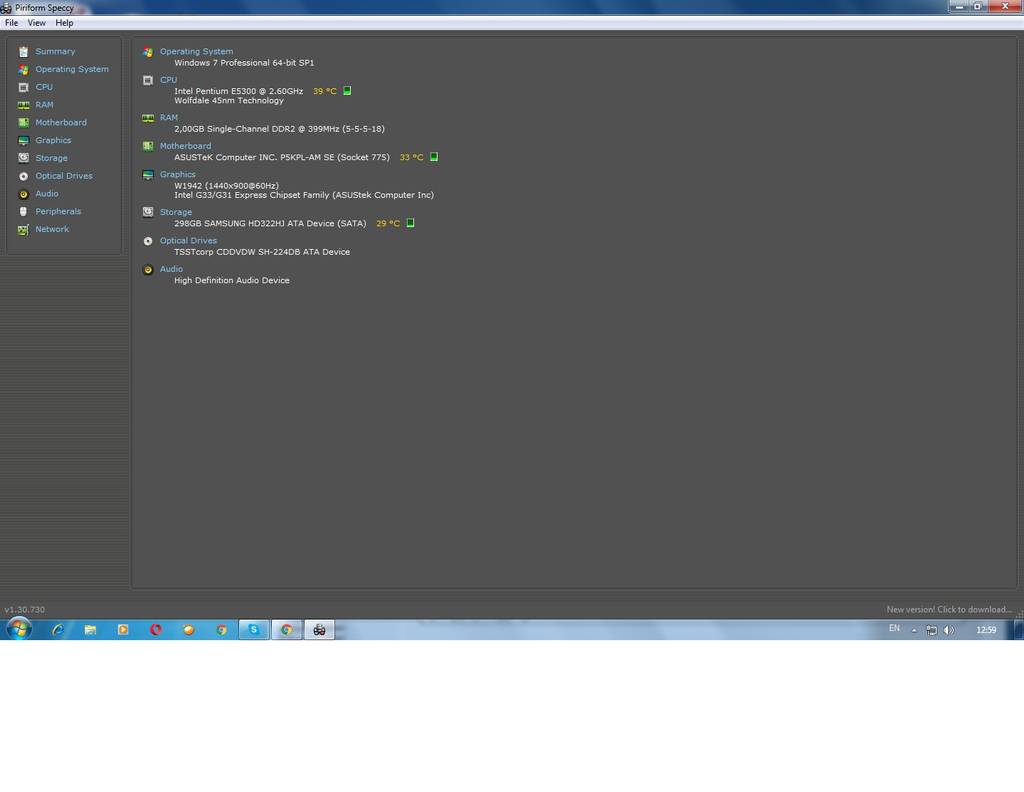Open Audio heading link in summary pane

click(x=171, y=269)
